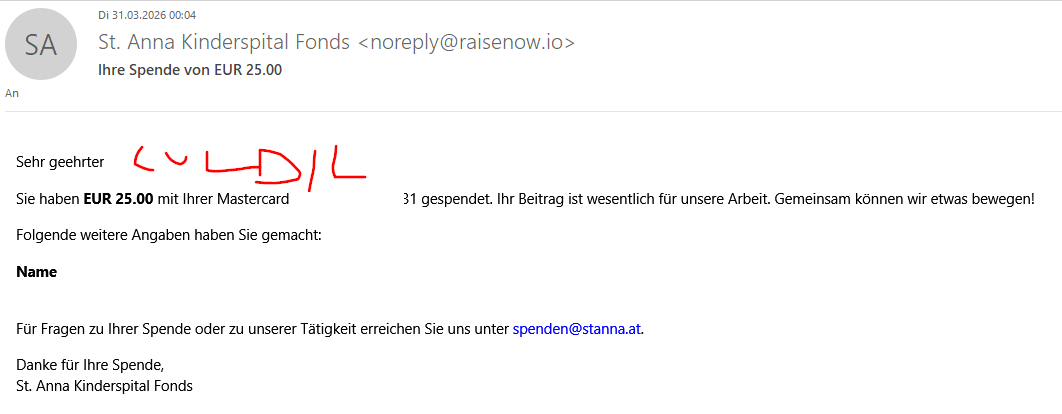
Task: Click the Danke für Ihre Spende closing line
Action: pos(89,365)
